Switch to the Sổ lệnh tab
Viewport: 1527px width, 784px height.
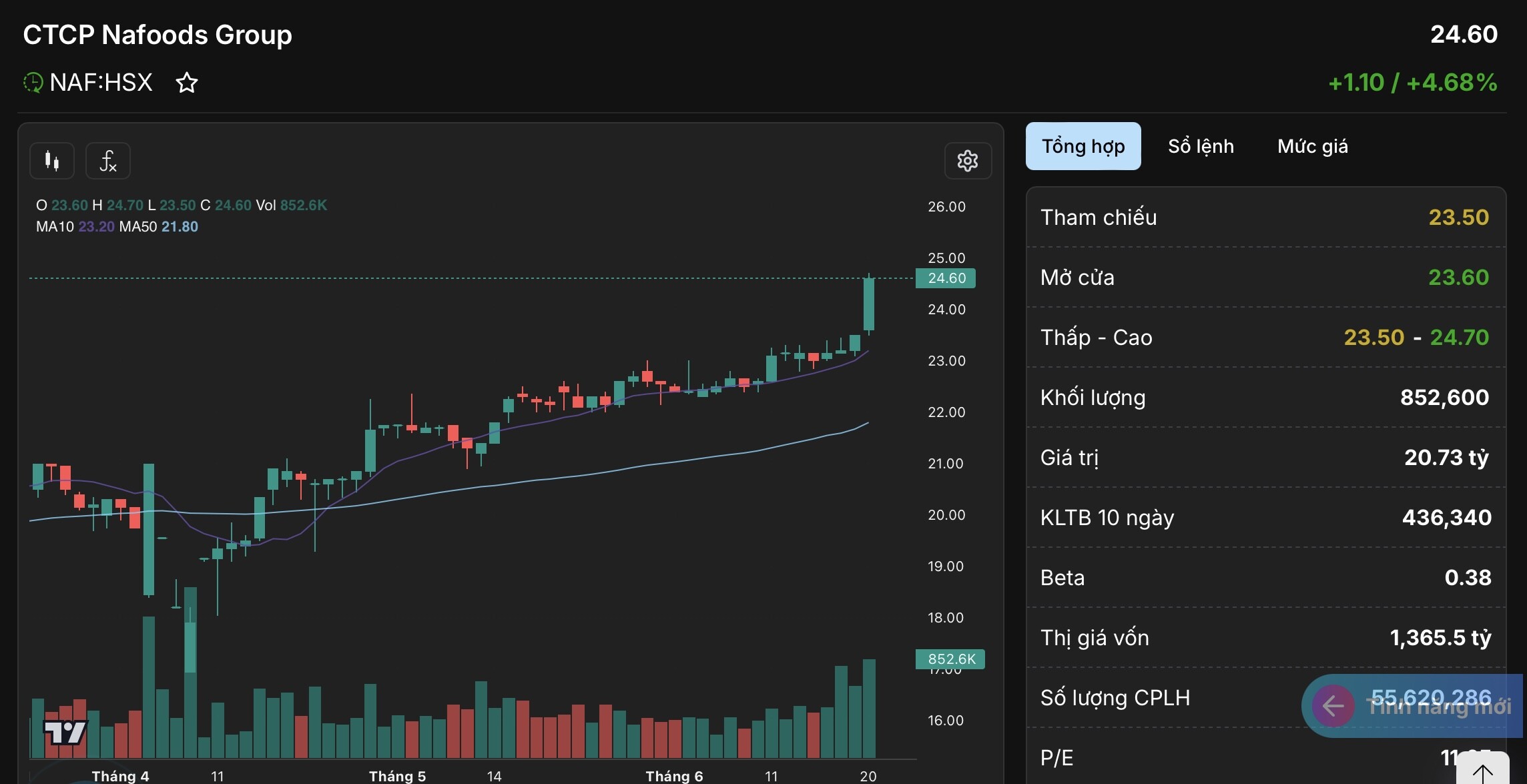[x=1201, y=146]
